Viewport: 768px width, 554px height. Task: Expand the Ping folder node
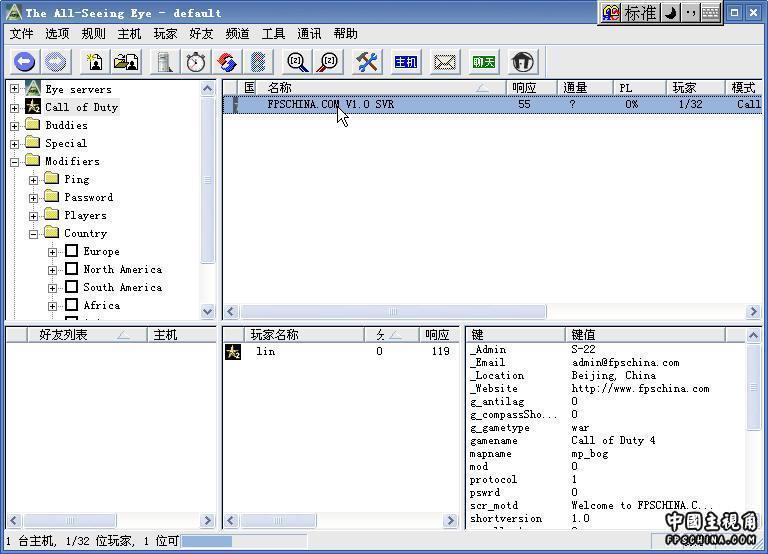tap(33, 180)
